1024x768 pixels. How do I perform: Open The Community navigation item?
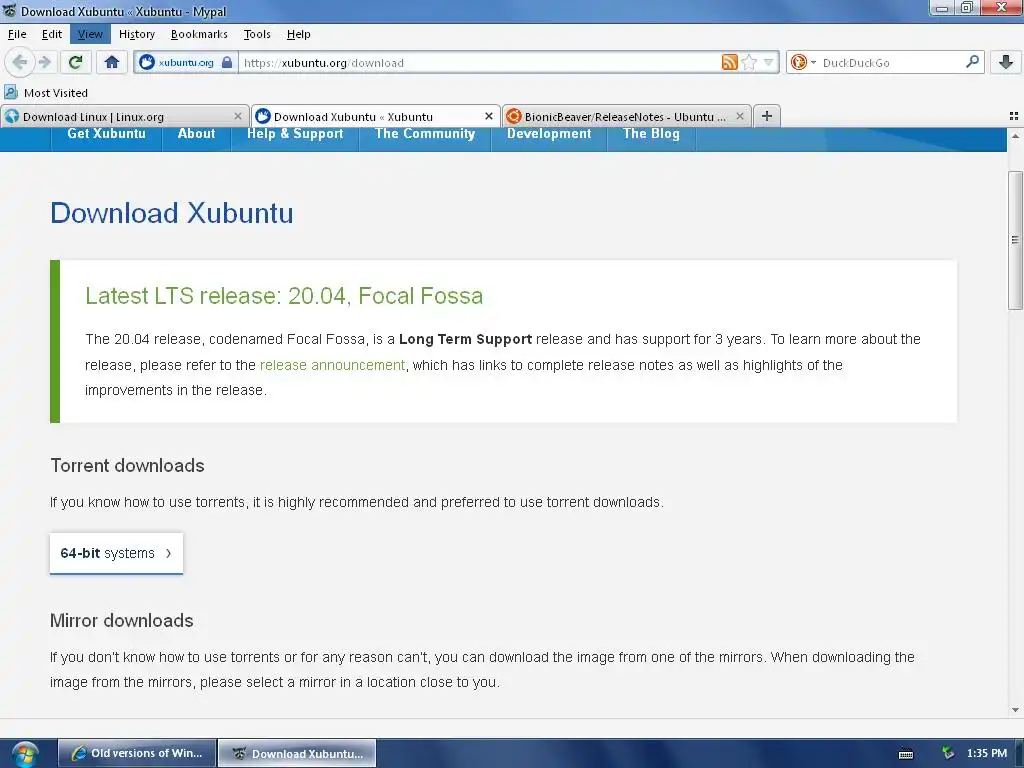[x=425, y=135]
